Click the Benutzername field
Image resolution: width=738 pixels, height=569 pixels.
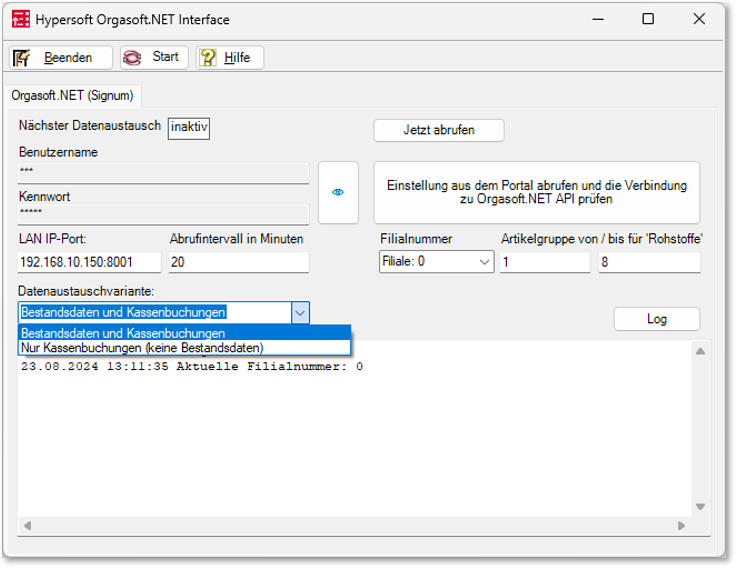click(163, 173)
